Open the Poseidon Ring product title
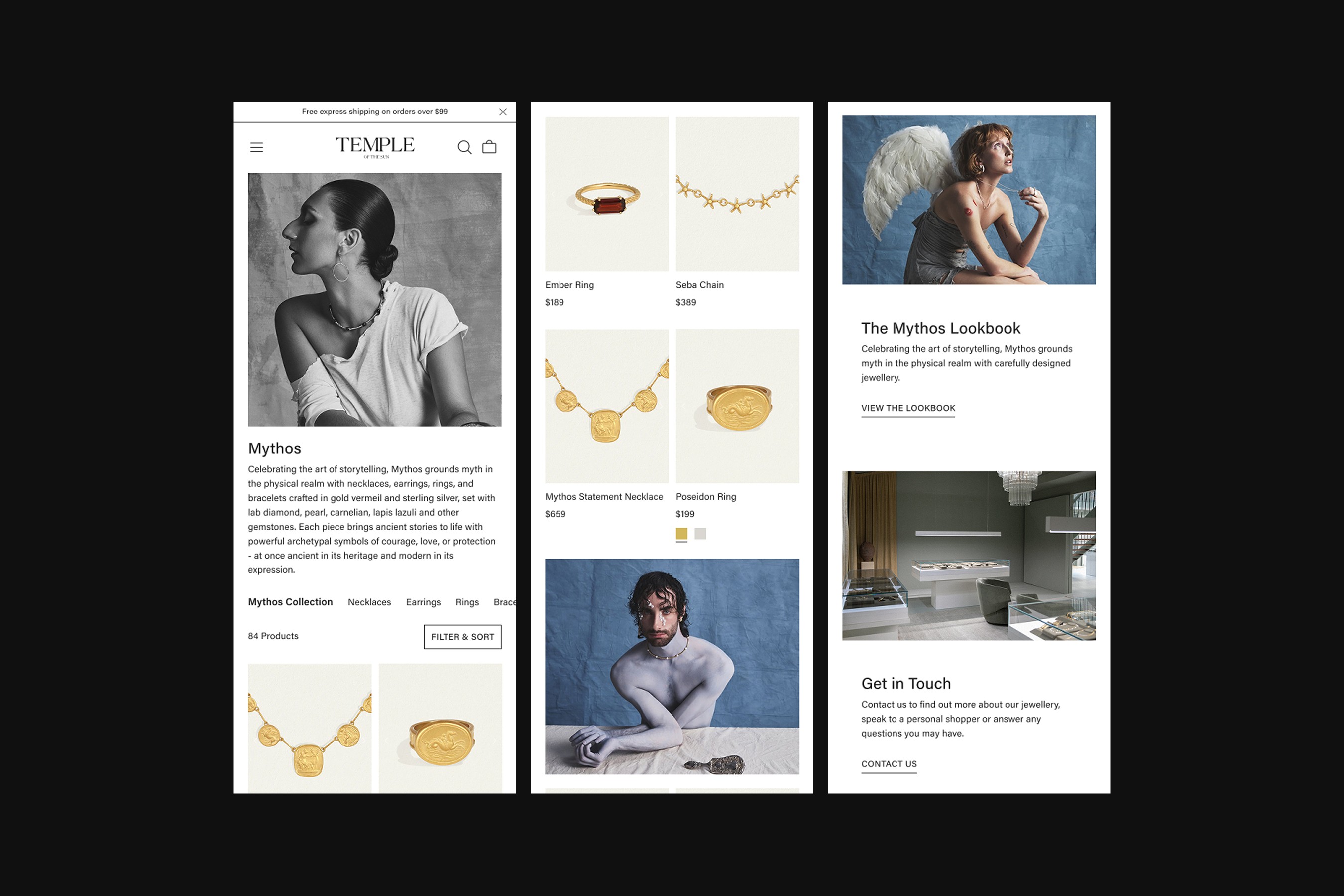The width and height of the screenshot is (1344, 896). tap(706, 497)
